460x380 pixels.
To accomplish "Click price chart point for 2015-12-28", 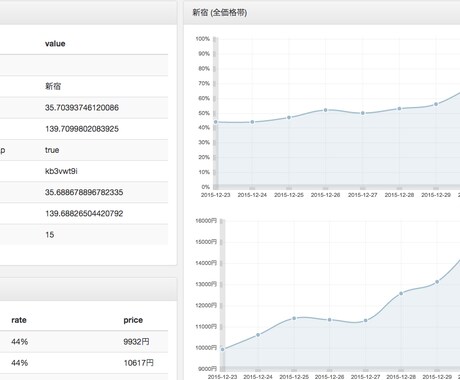I will click(401, 293).
